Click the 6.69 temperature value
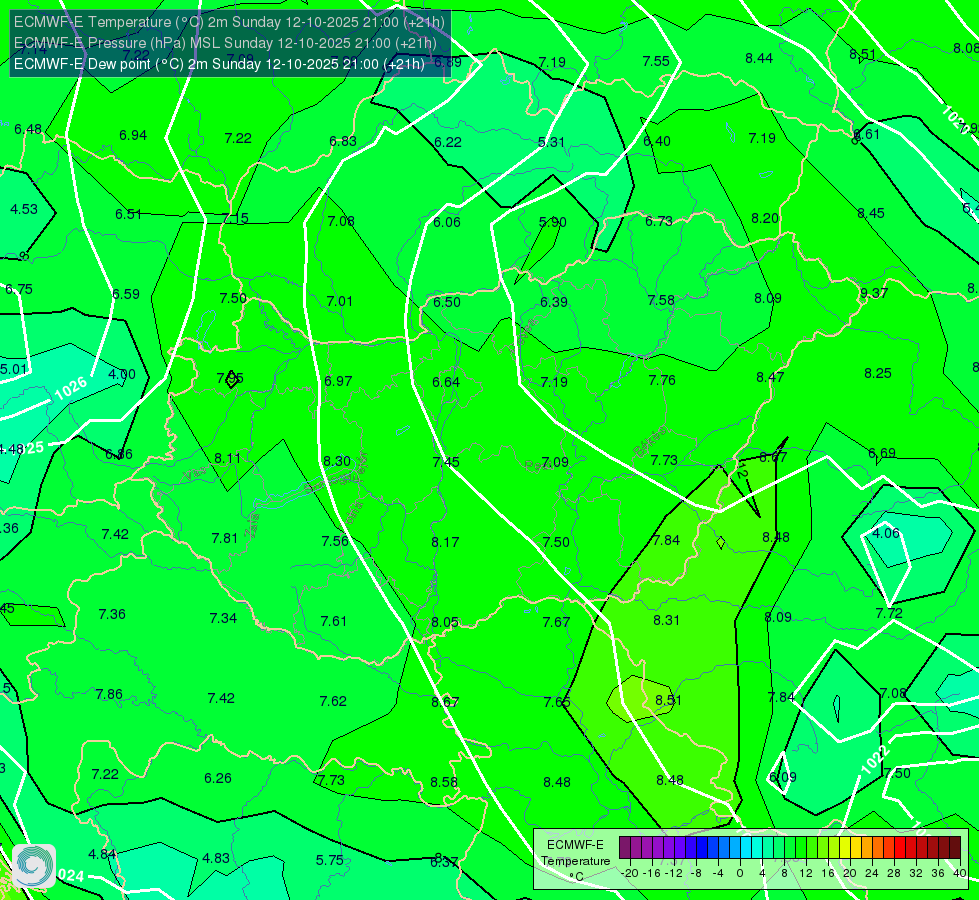979x900 pixels. point(882,453)
